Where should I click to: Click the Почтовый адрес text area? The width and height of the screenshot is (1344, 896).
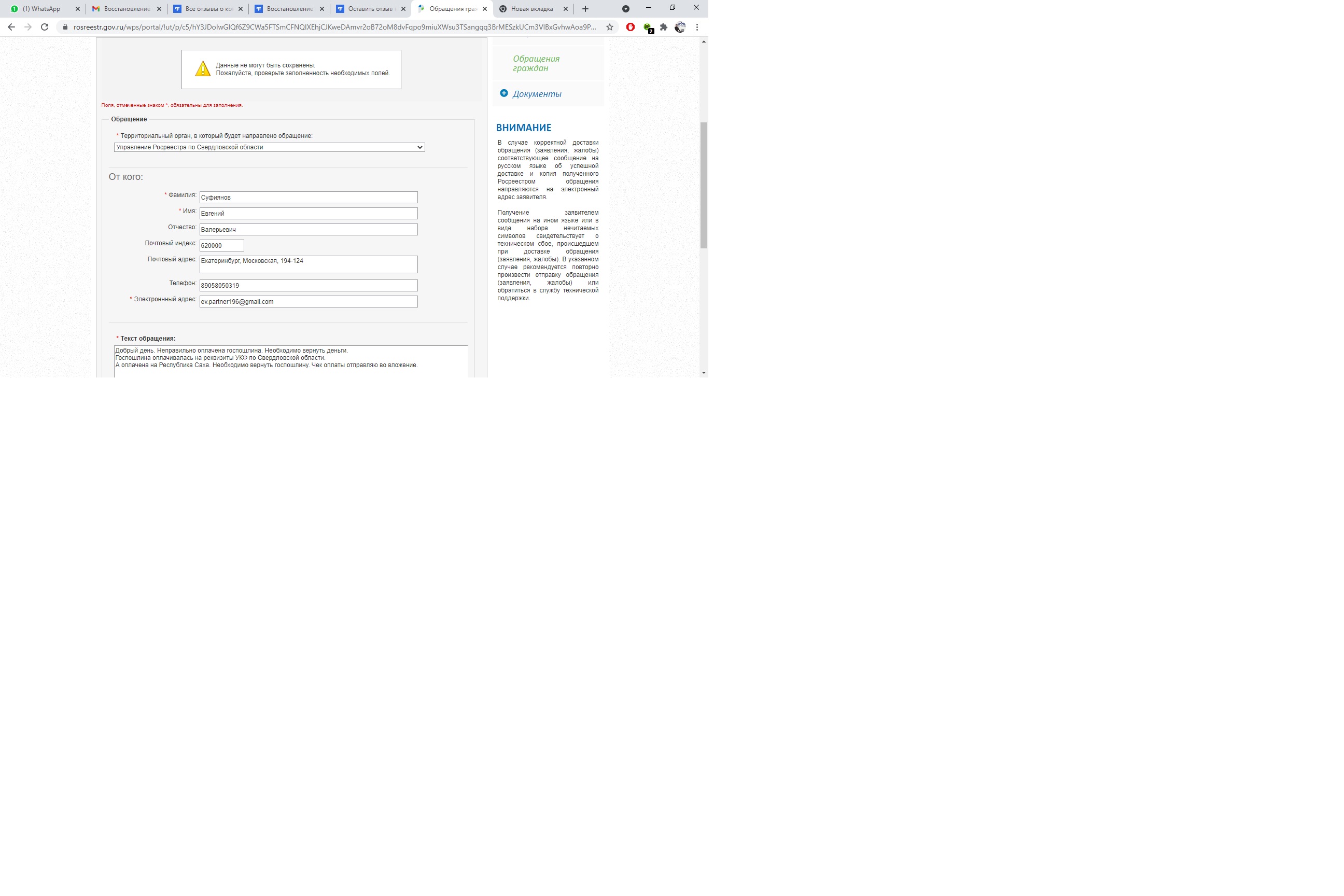[x=309, y=264]
